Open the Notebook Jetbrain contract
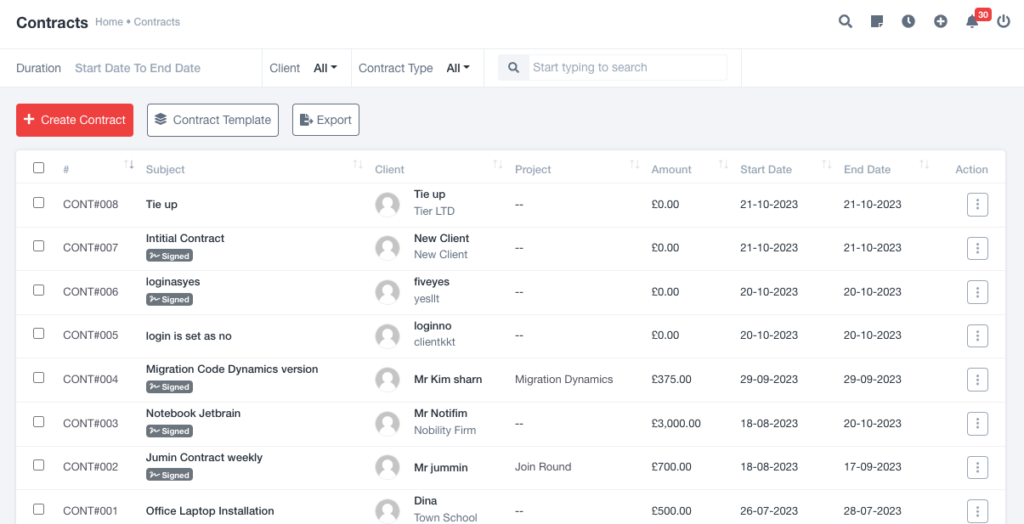This screenshot has width=1024, height=524. click(x=193, y=413)
